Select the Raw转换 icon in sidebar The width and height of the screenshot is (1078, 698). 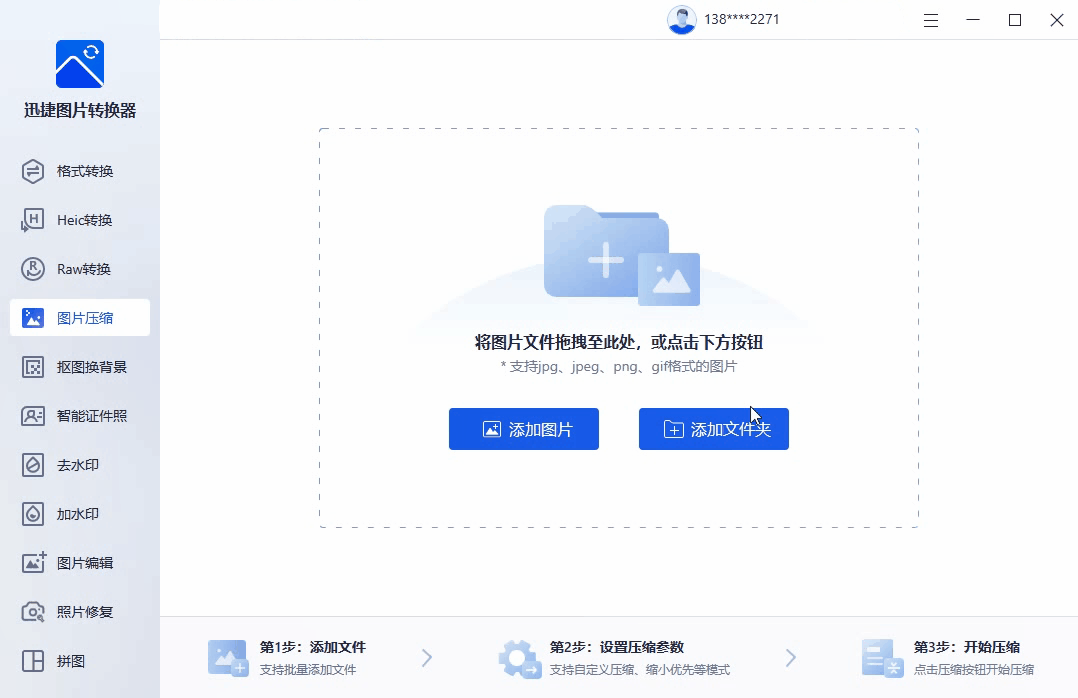tap(33, 269)
